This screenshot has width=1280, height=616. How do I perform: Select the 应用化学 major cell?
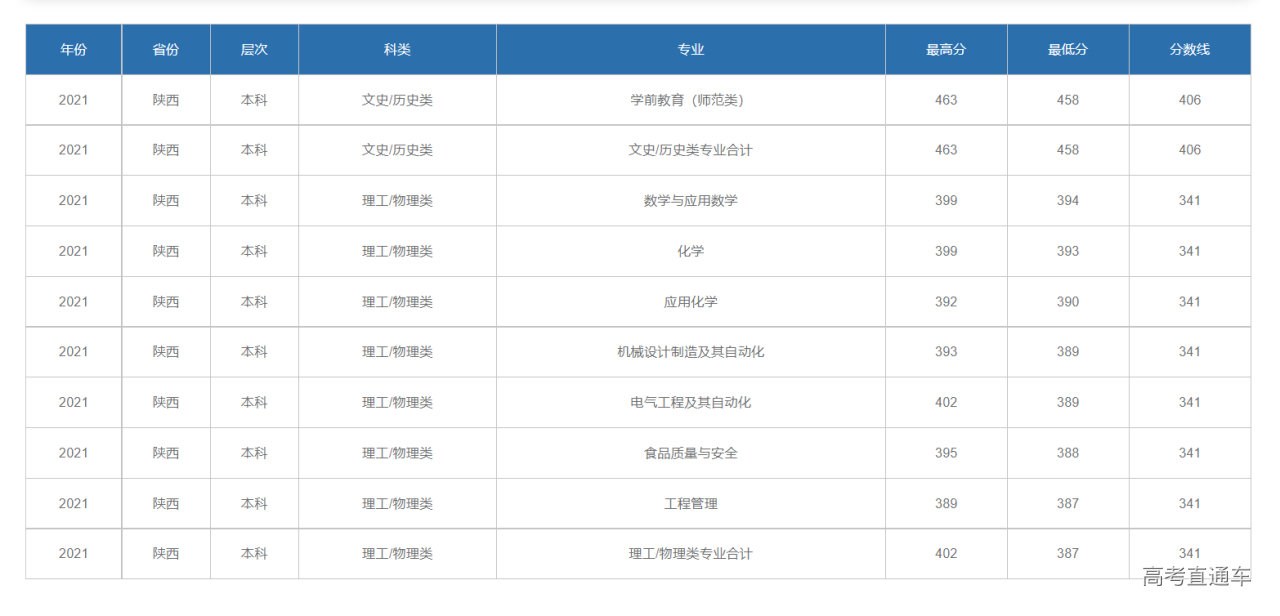click(690, 302)
